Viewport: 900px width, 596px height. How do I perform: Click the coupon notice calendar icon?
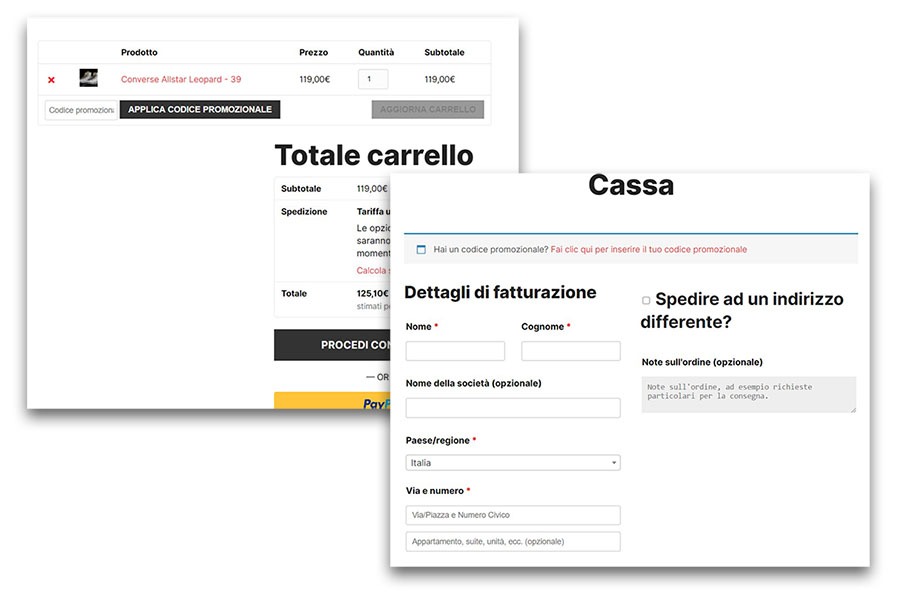[x=421, y=249]
